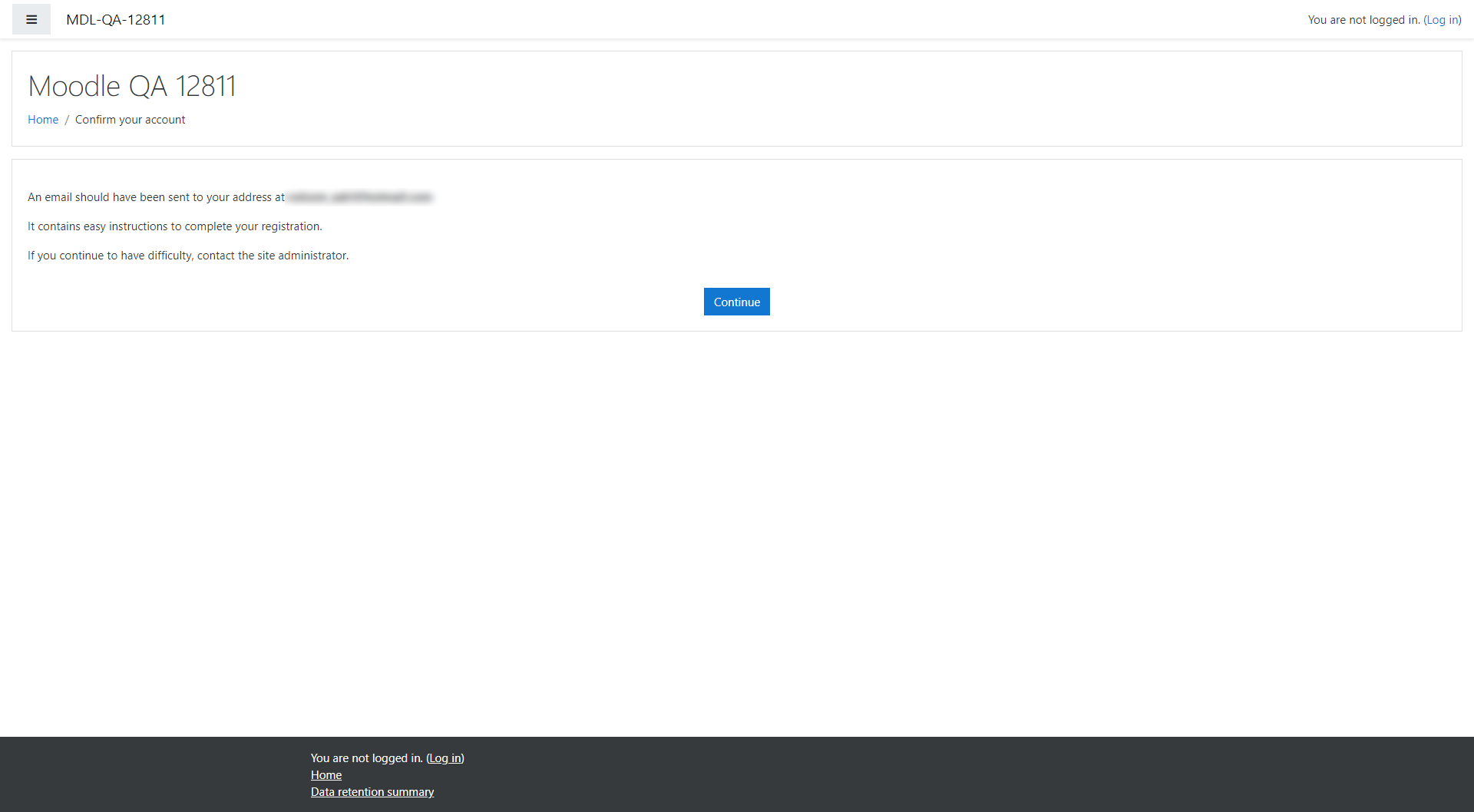
Task: Click the Confirm your account breadcrumb text
Action: coord(131,120)
